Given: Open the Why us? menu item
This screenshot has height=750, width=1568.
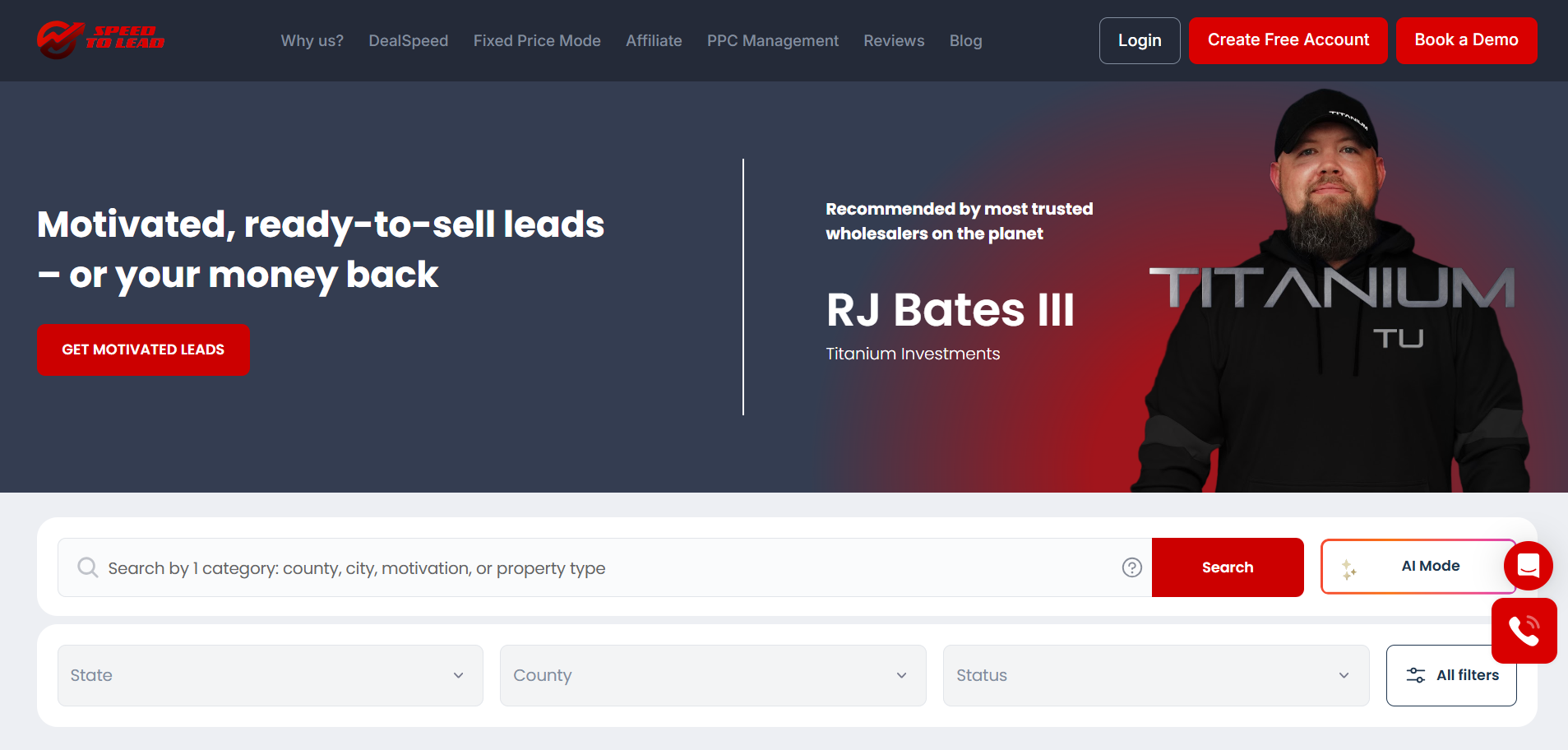Looking at the screenshot, I should (312, 40).
